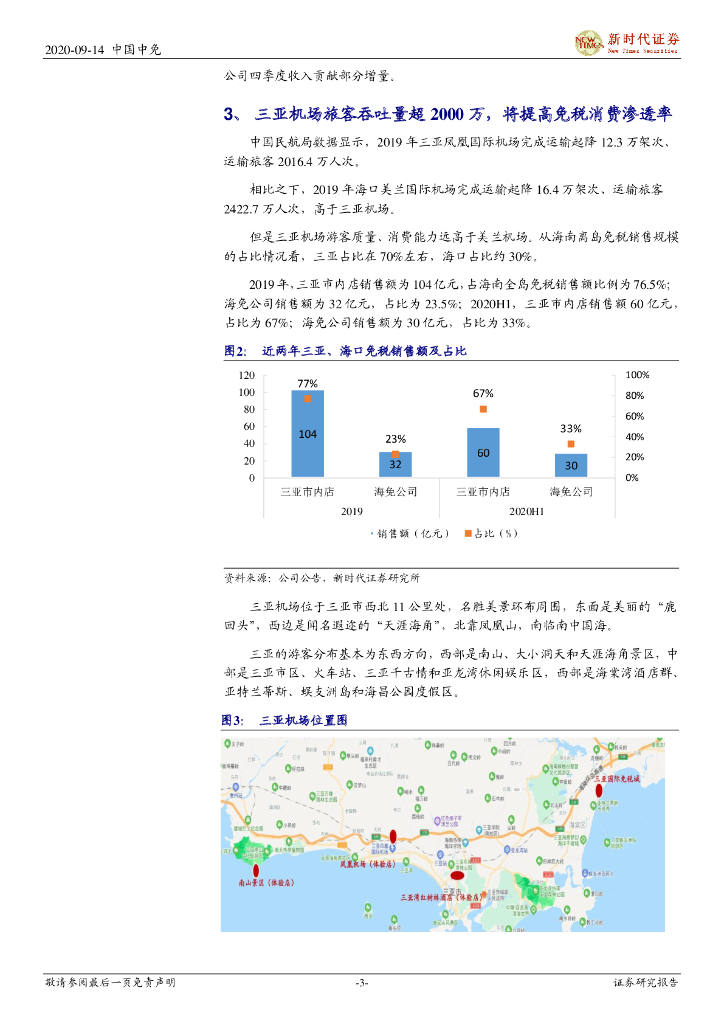
Task: Click the footer disclaimer 敬请参阅最后一页免责声明
Action: click(x=110, y=982)
